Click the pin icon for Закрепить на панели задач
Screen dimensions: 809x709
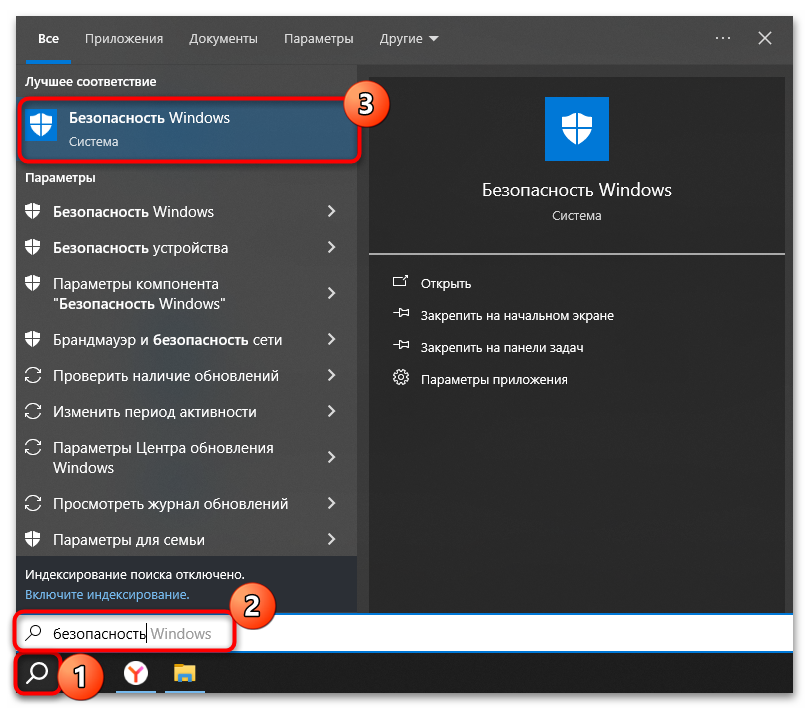399,347
